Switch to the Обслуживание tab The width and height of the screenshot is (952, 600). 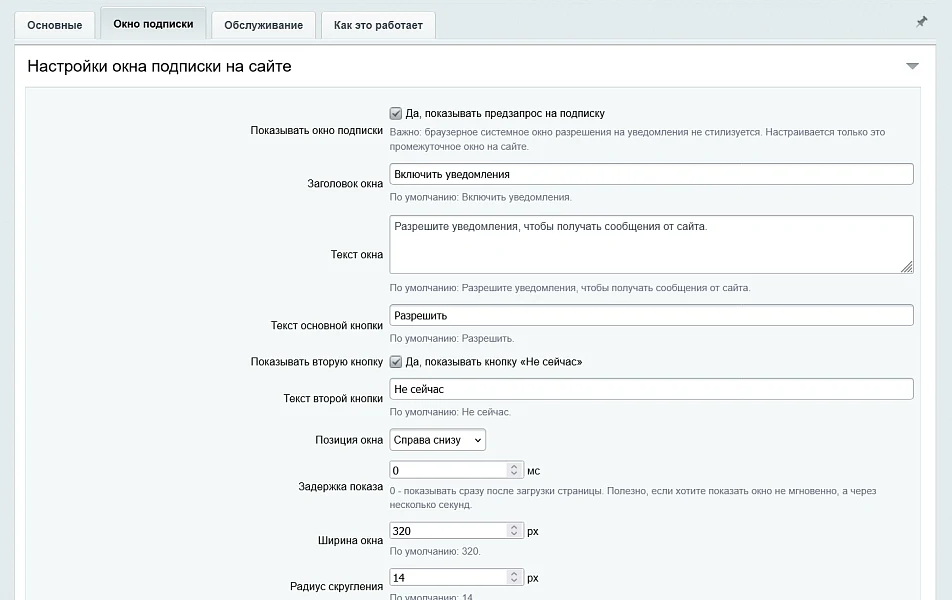click(264, 25)
